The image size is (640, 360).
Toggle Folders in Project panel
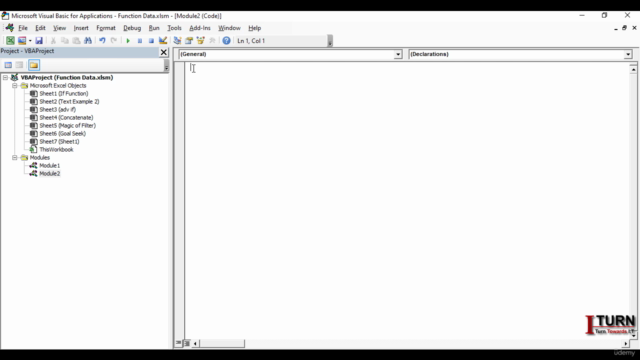pos(34,65)
